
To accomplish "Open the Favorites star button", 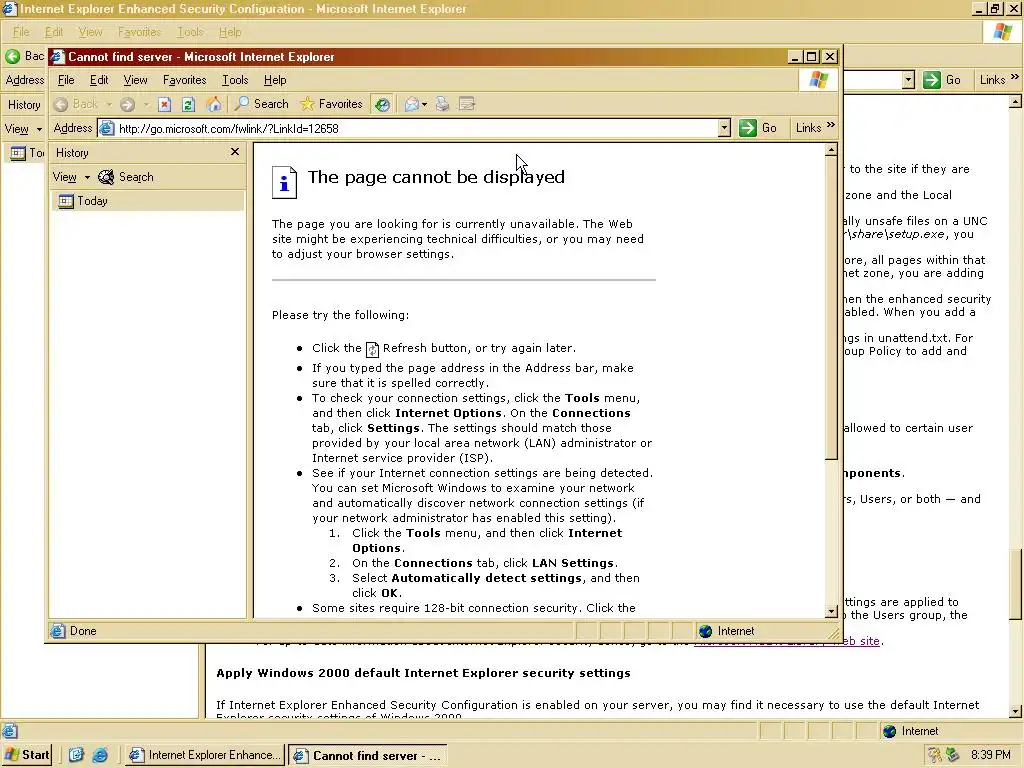I will (x=331, y=104).
